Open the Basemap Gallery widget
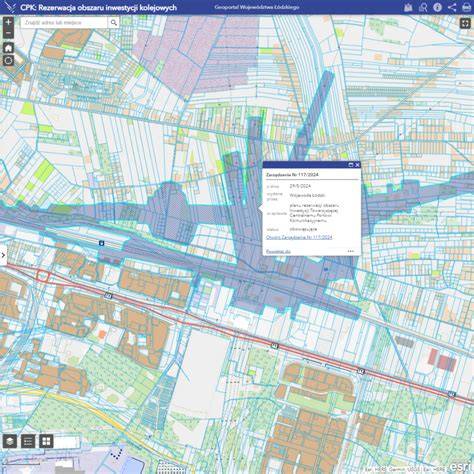 click(x=46, y=441)
